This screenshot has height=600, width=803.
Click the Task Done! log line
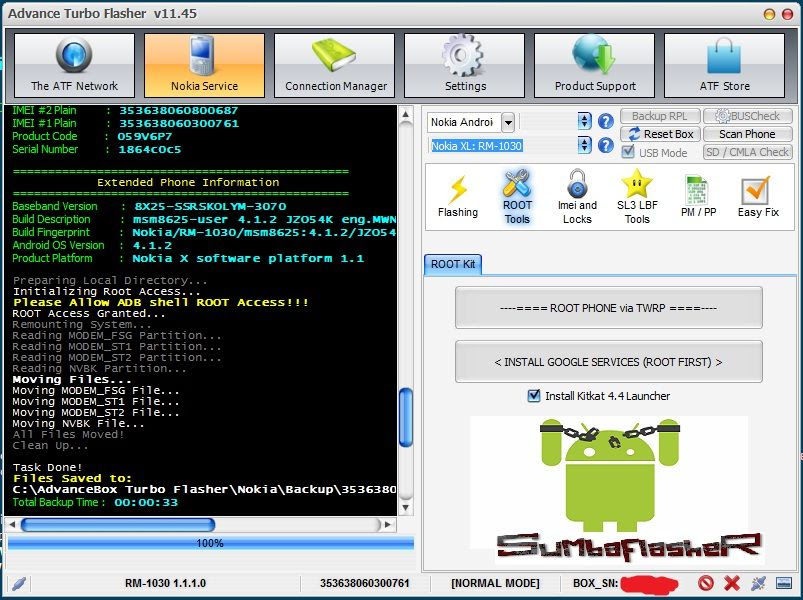pos(47,467)
